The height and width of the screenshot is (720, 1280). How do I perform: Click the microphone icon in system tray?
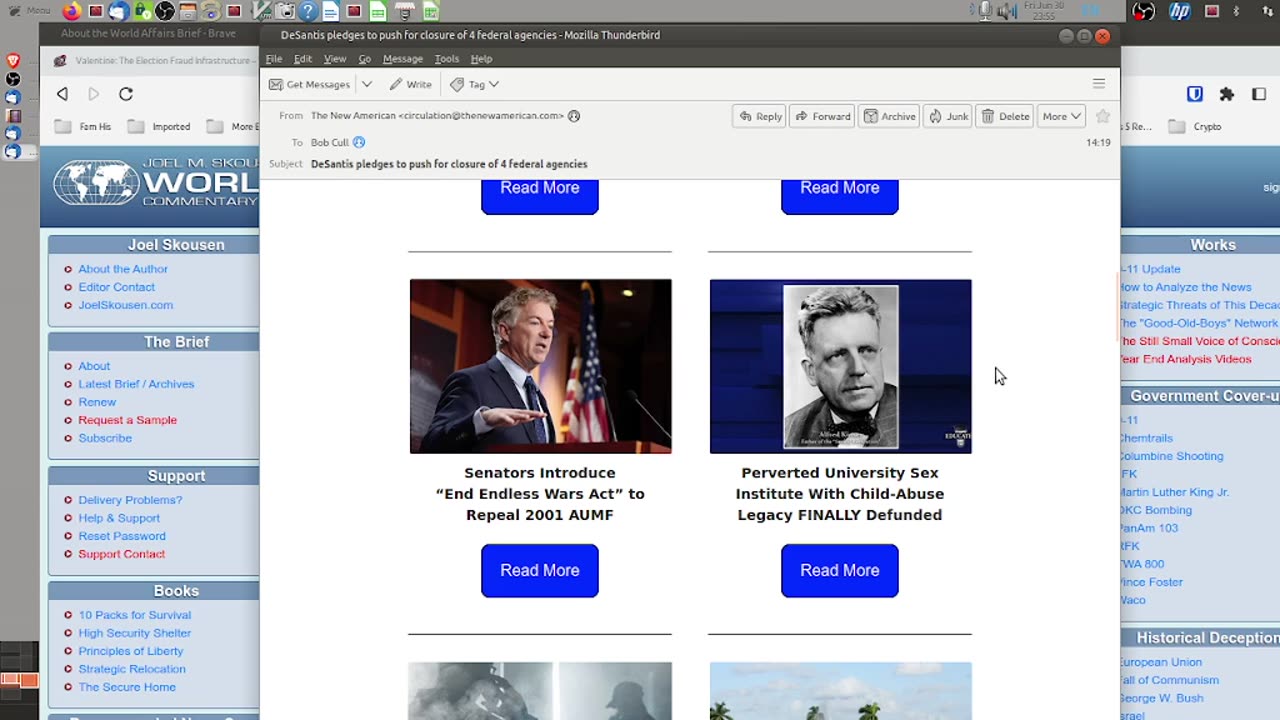985,11
